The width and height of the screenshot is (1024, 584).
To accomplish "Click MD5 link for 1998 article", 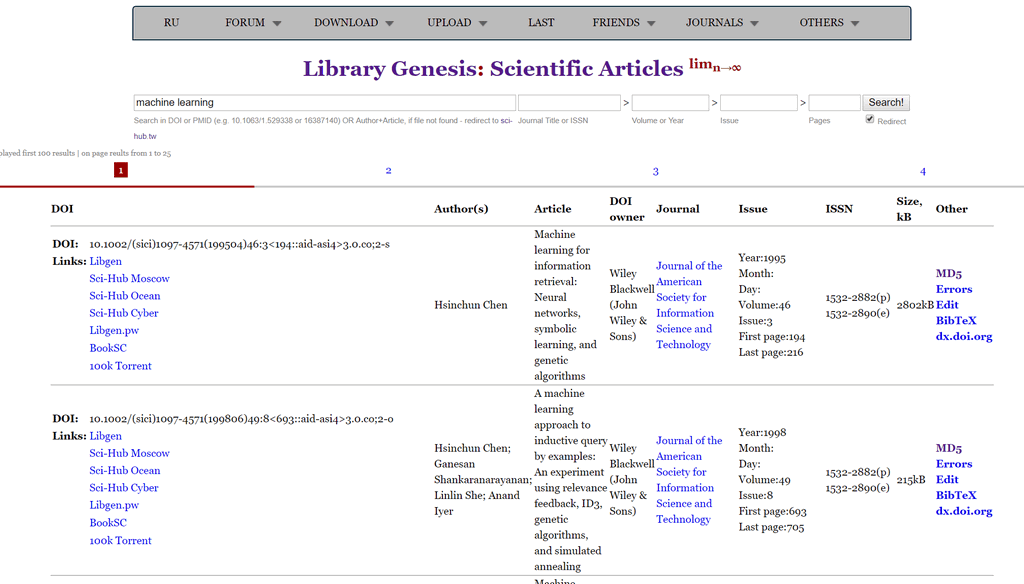I will coord(948,448).
